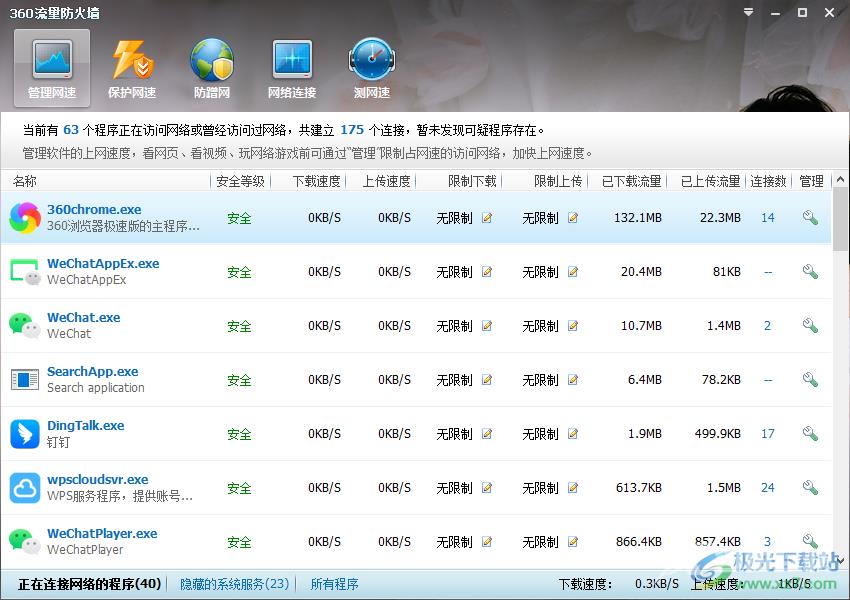Open the WeChatPlayer.exe process link
The width and height of the screenshot is (850, 600).
(102, 533)
